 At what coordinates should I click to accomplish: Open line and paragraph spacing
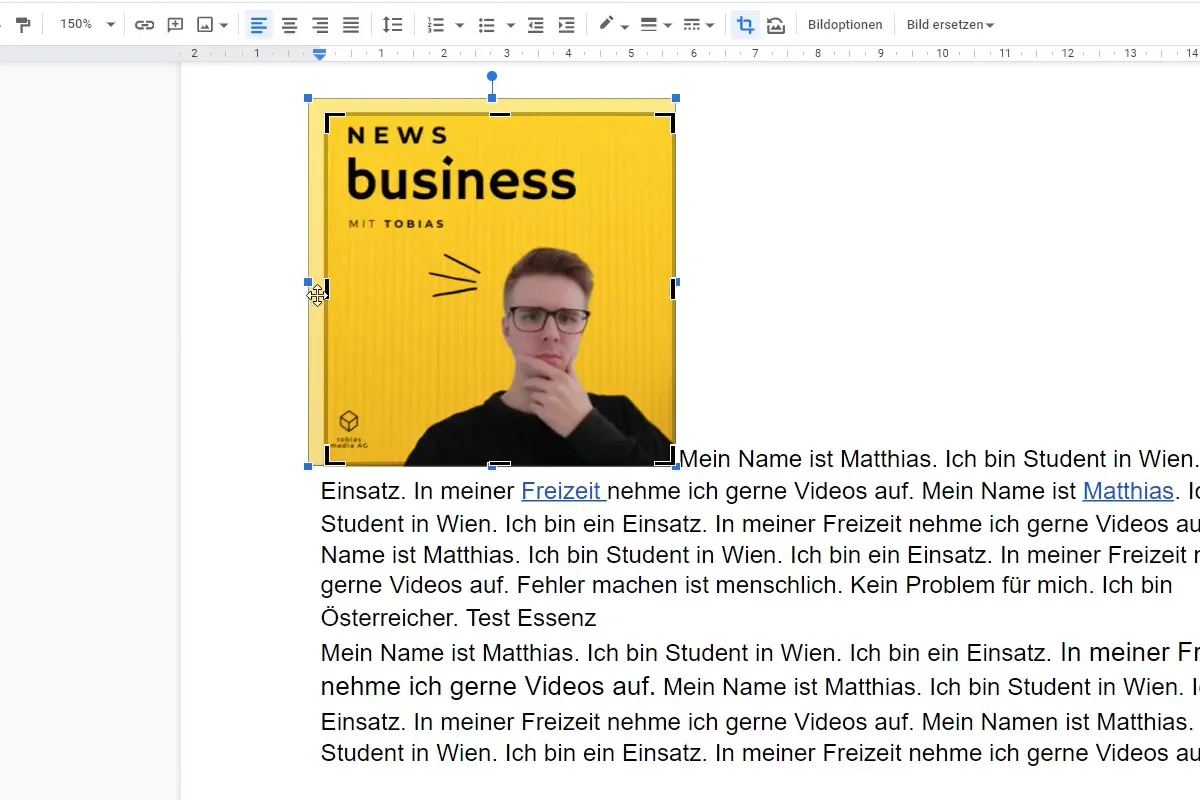click(x=393, y=25)
